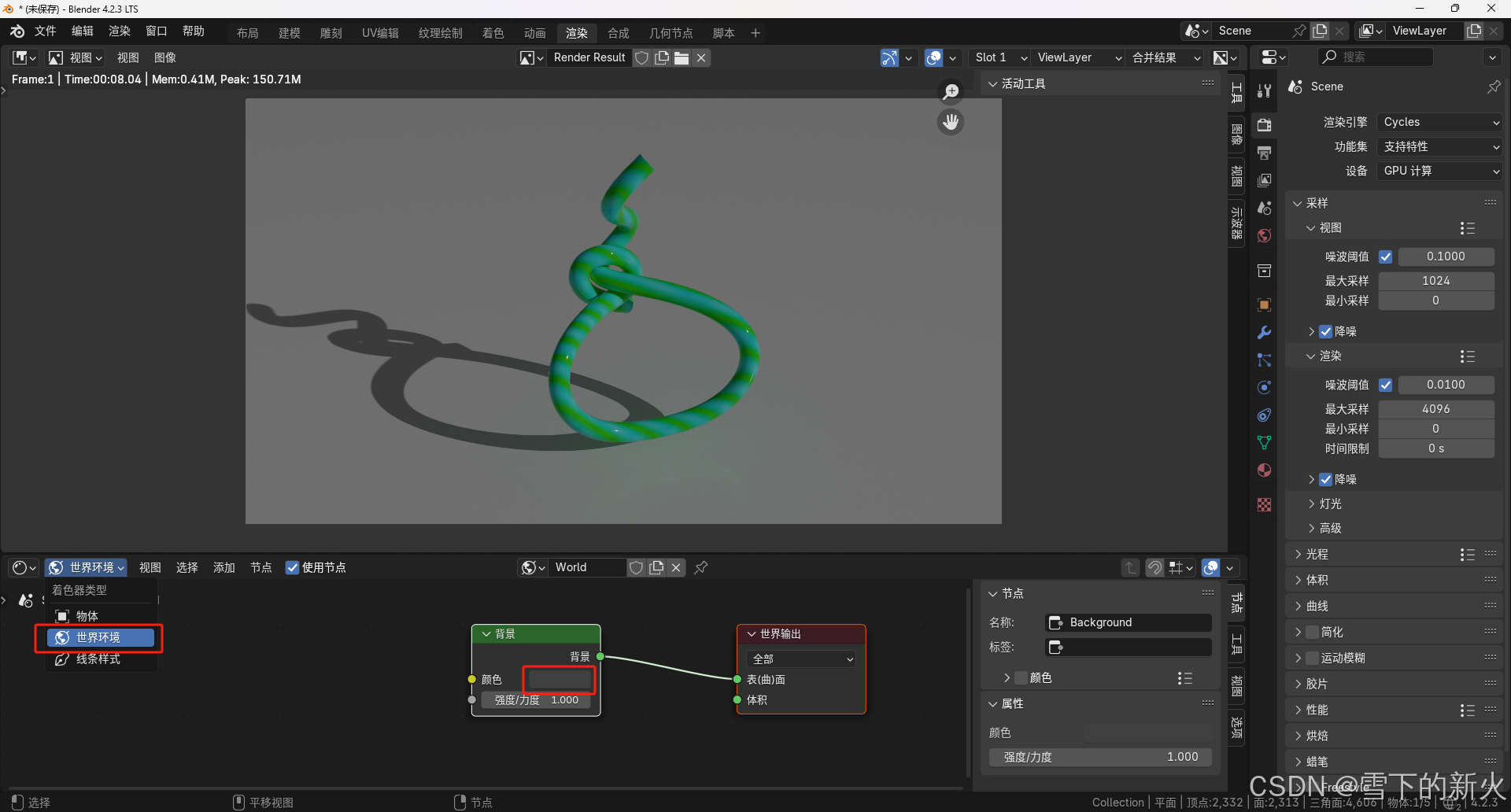The image size is (1511, 812).
Task: Open the Material properties tab
Action: 1264,470
